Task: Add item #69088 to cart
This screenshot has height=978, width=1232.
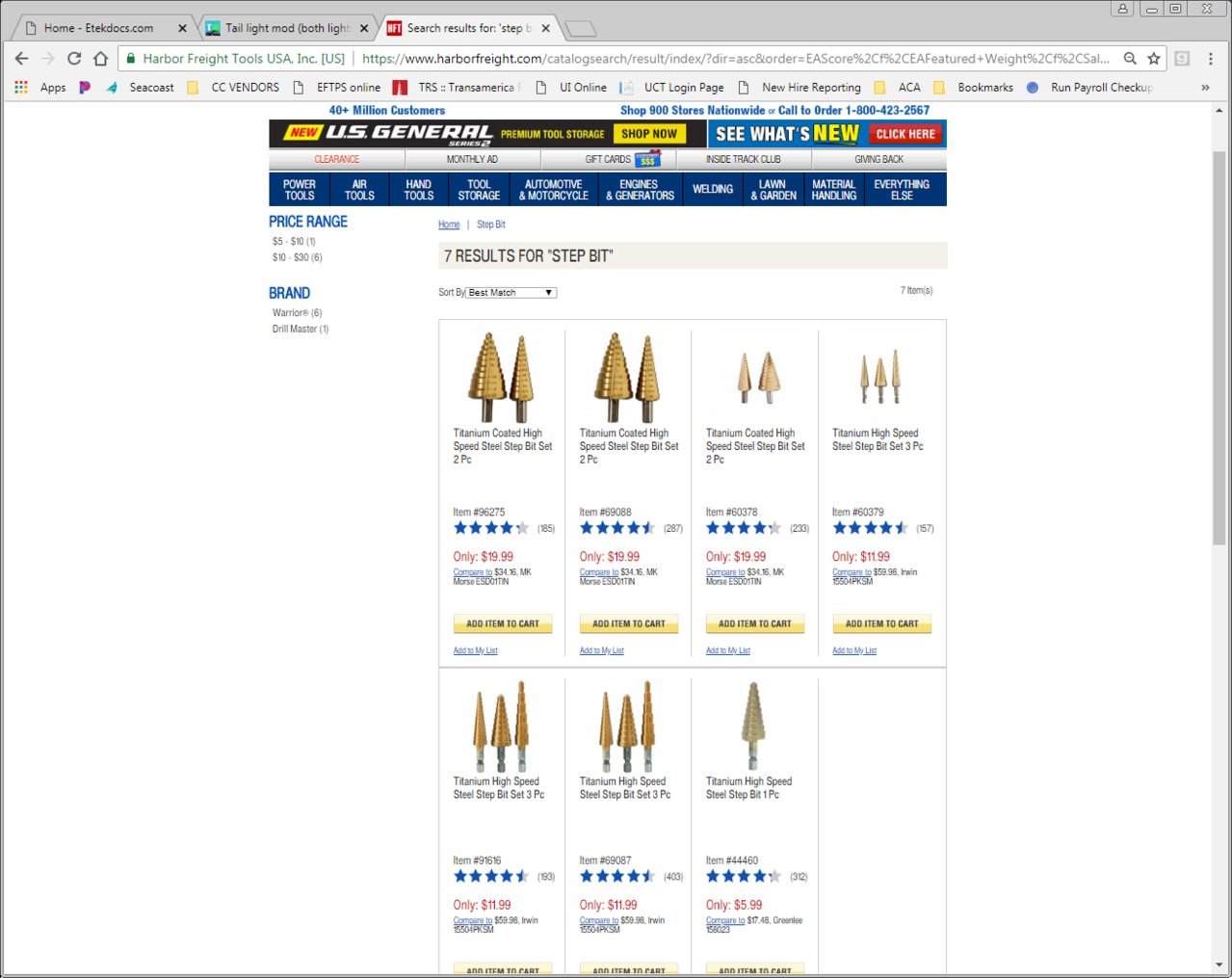Action: (629, 624)
